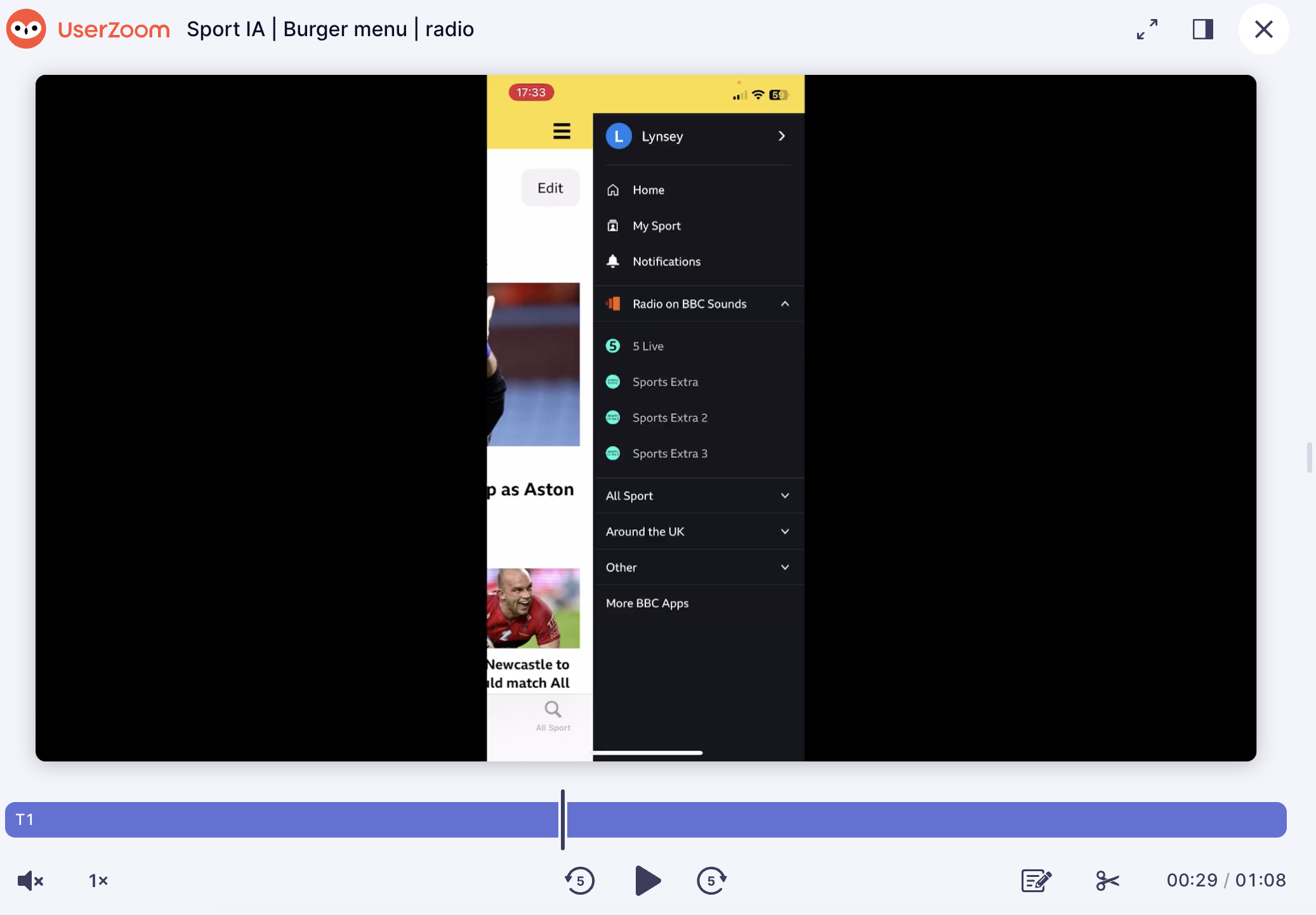
Task: Click the 'Sport IA | Burger menu | radio' title
Action: 331,29
